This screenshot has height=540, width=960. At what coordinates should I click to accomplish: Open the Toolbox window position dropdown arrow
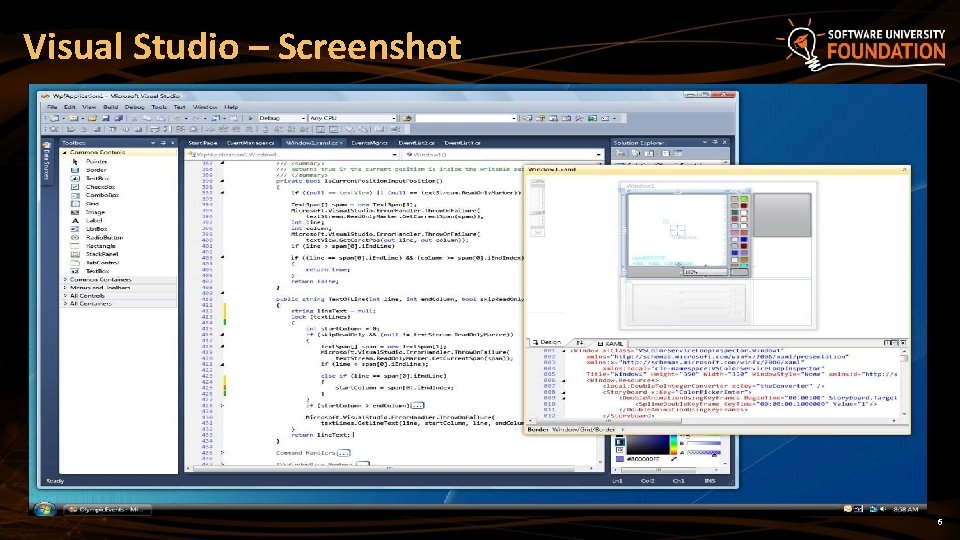point(152,143)
